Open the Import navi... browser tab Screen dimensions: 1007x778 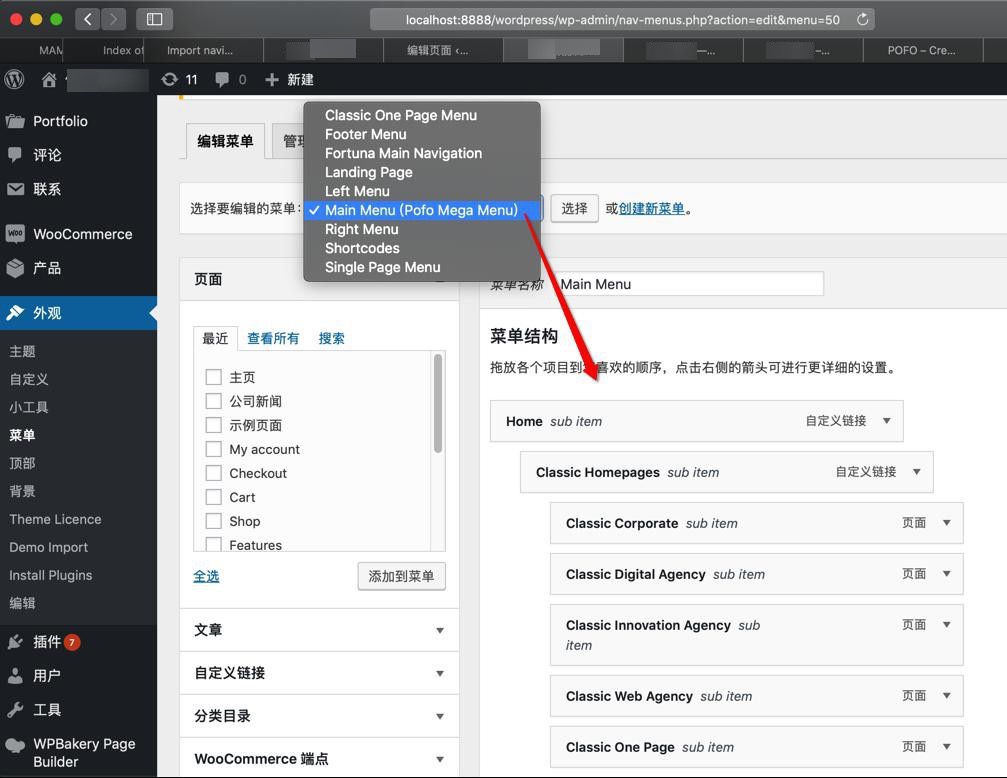point(203,50)
